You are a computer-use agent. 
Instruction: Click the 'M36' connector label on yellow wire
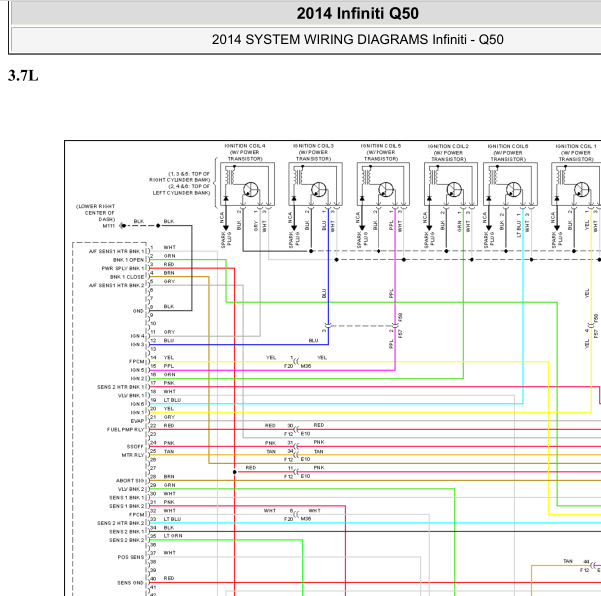click(x=306, y=366)
